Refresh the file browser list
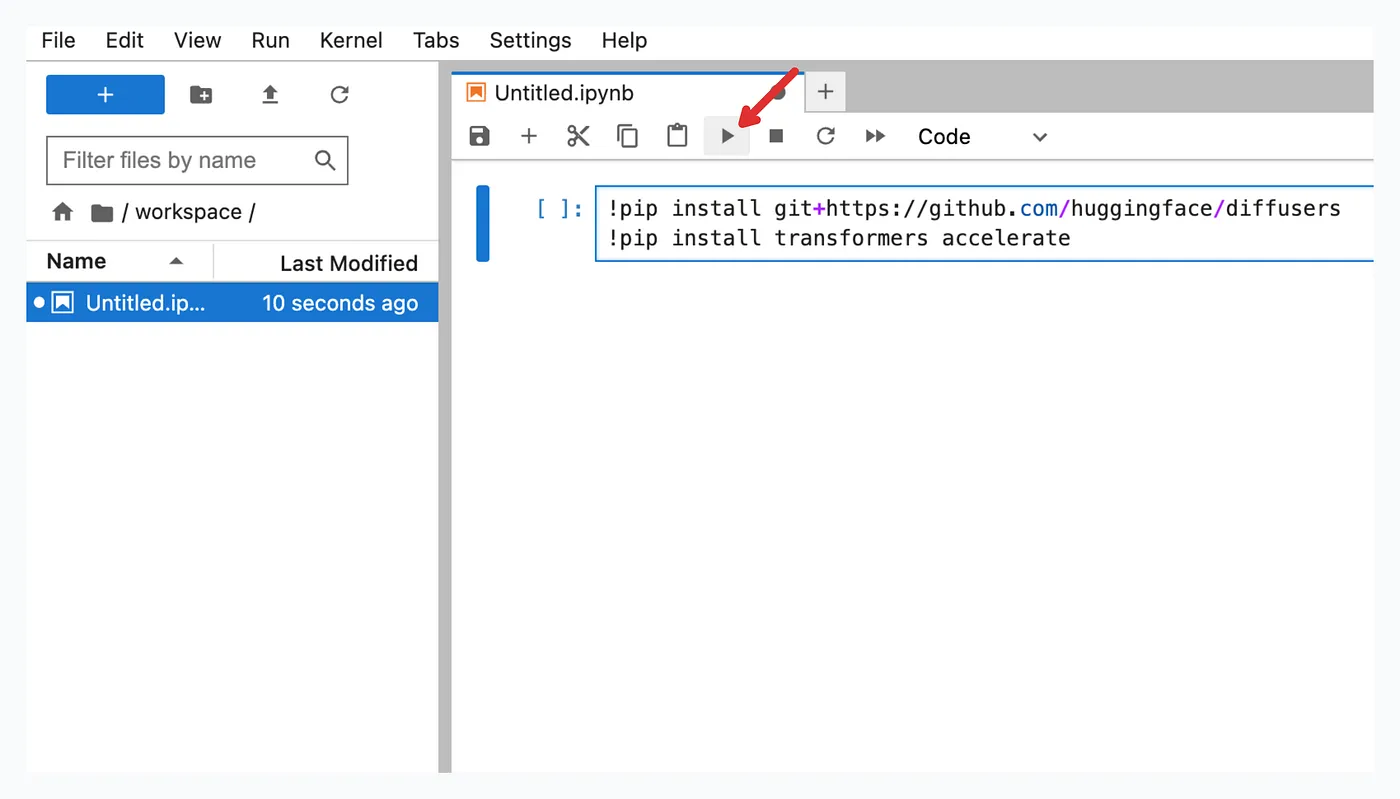 click(340, 95)
